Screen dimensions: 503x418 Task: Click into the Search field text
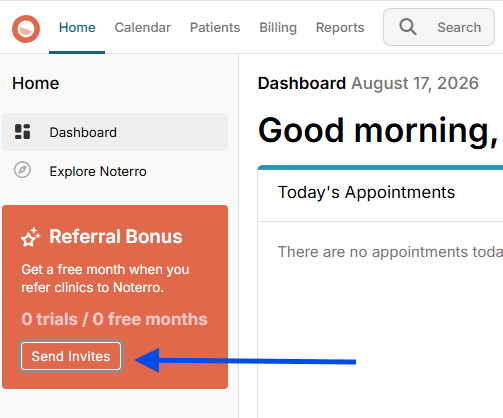tap(459, 27)
